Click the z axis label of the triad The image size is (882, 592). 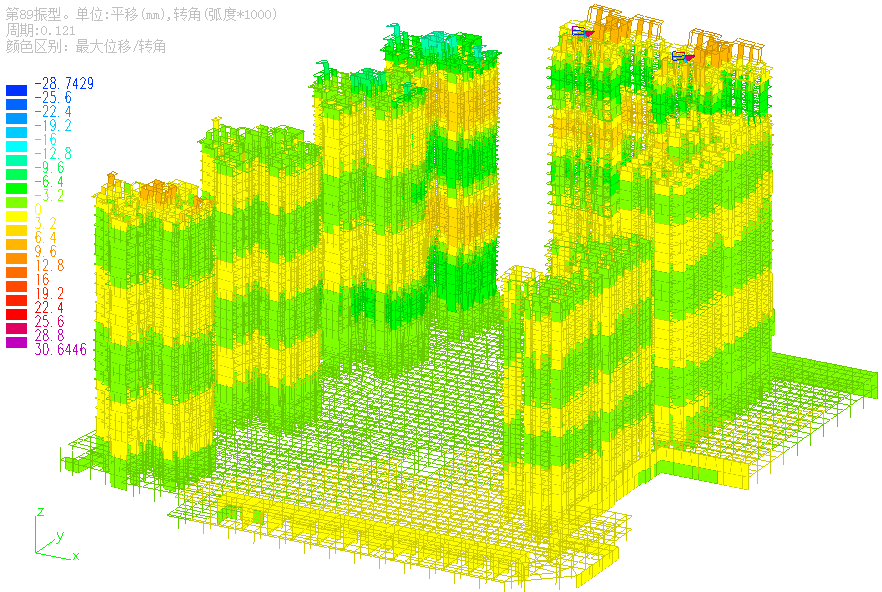(40, 512)
